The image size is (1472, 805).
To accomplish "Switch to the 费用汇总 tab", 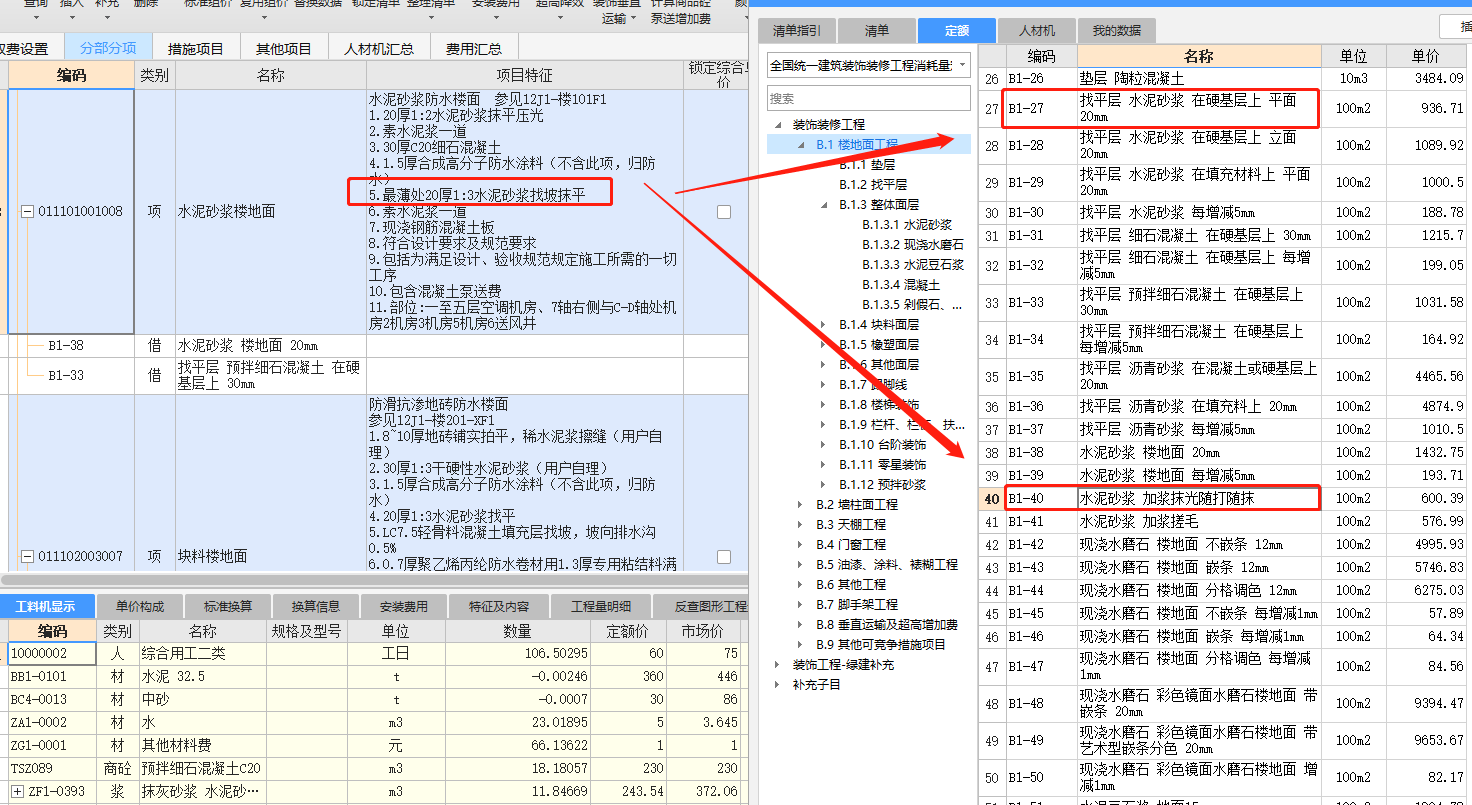I will 474,48.
